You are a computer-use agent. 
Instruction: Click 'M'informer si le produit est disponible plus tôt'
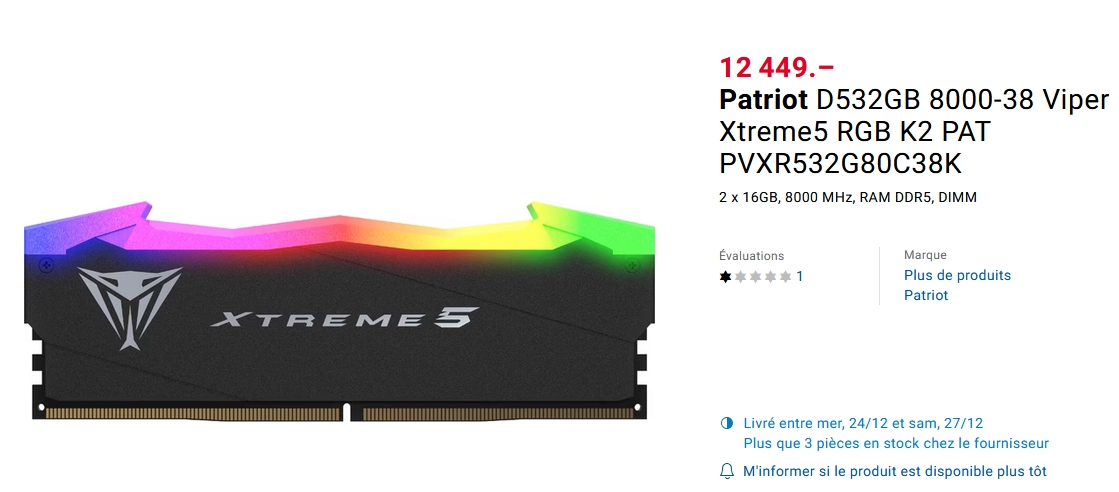pos(895,471)
